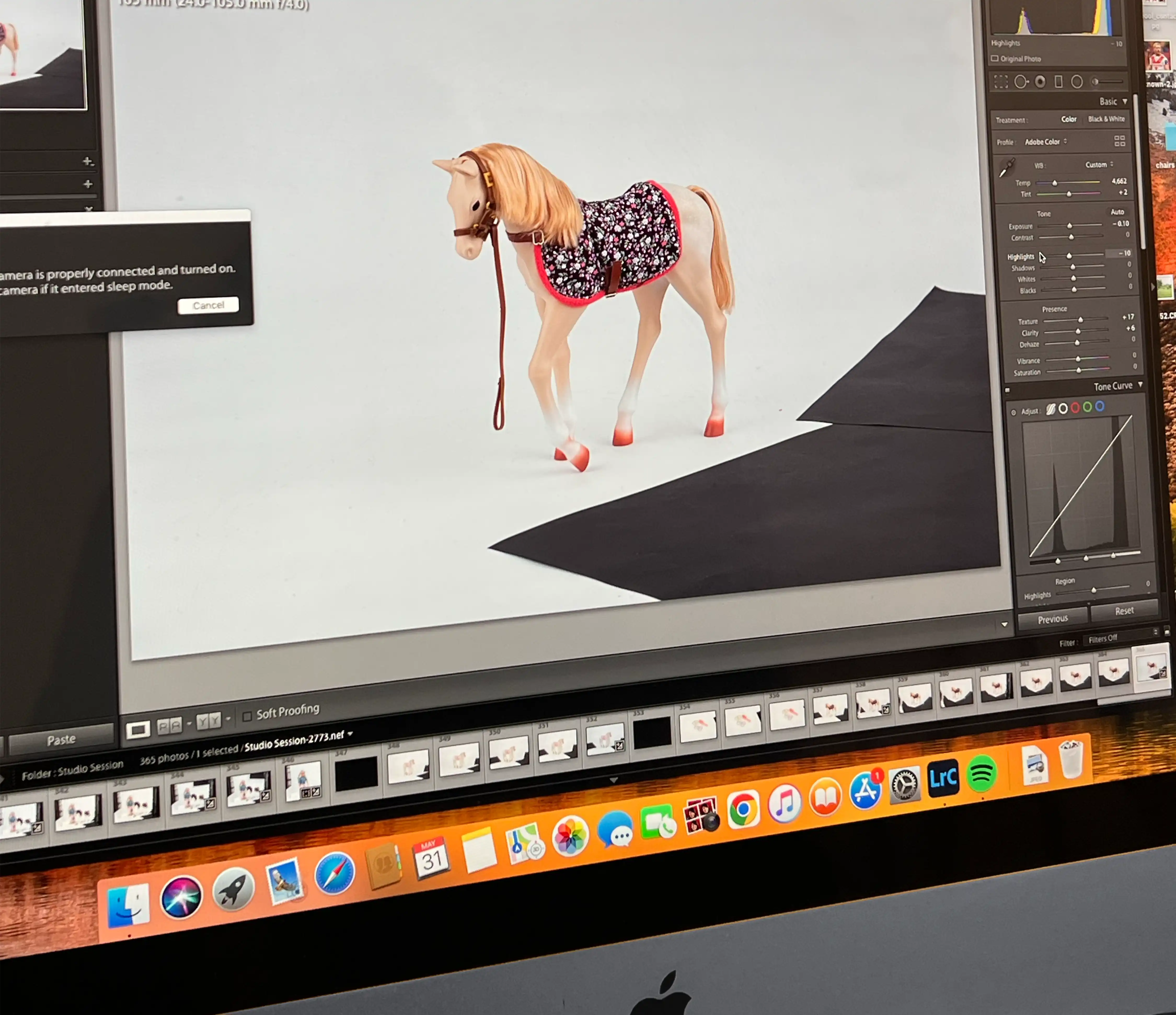The width and height of the screenshot is (1176, 1015).
Task: Open Safari from the Dock
Action: coord(334,874)
